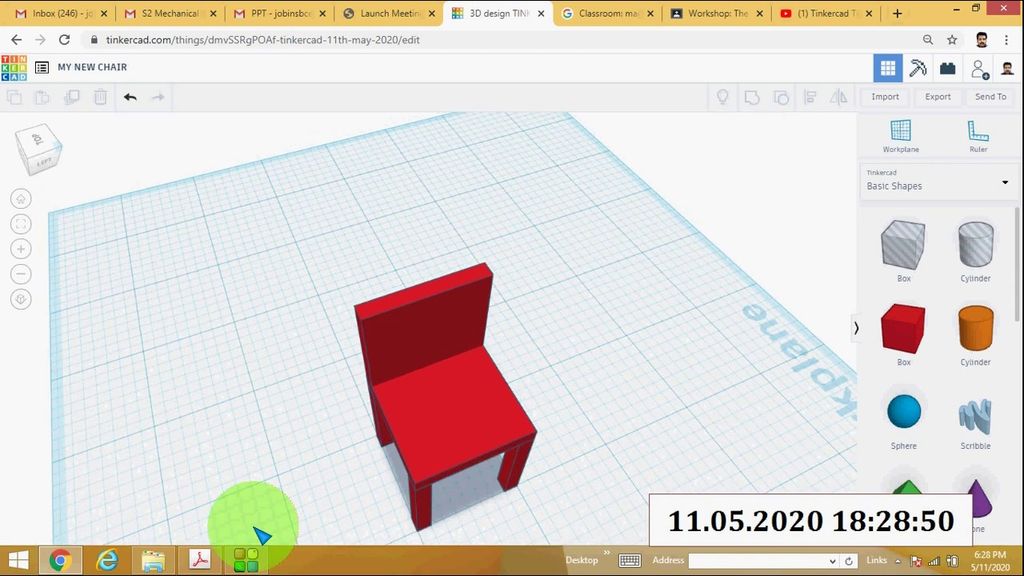1024x576 pixels.
Task: Click the Copy icon in the toolbar
Action: [x=14, y=97]
